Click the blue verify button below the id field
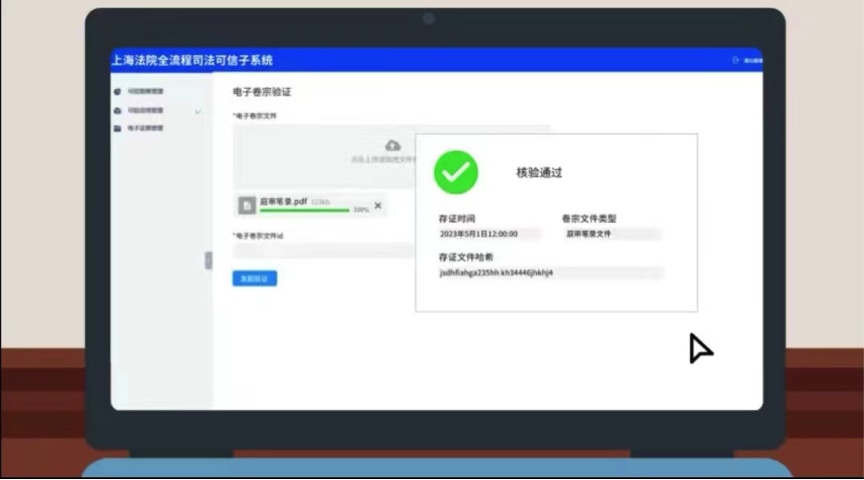Image resolution: width=864 pixels, height=480 pixels. click(255, 279)
